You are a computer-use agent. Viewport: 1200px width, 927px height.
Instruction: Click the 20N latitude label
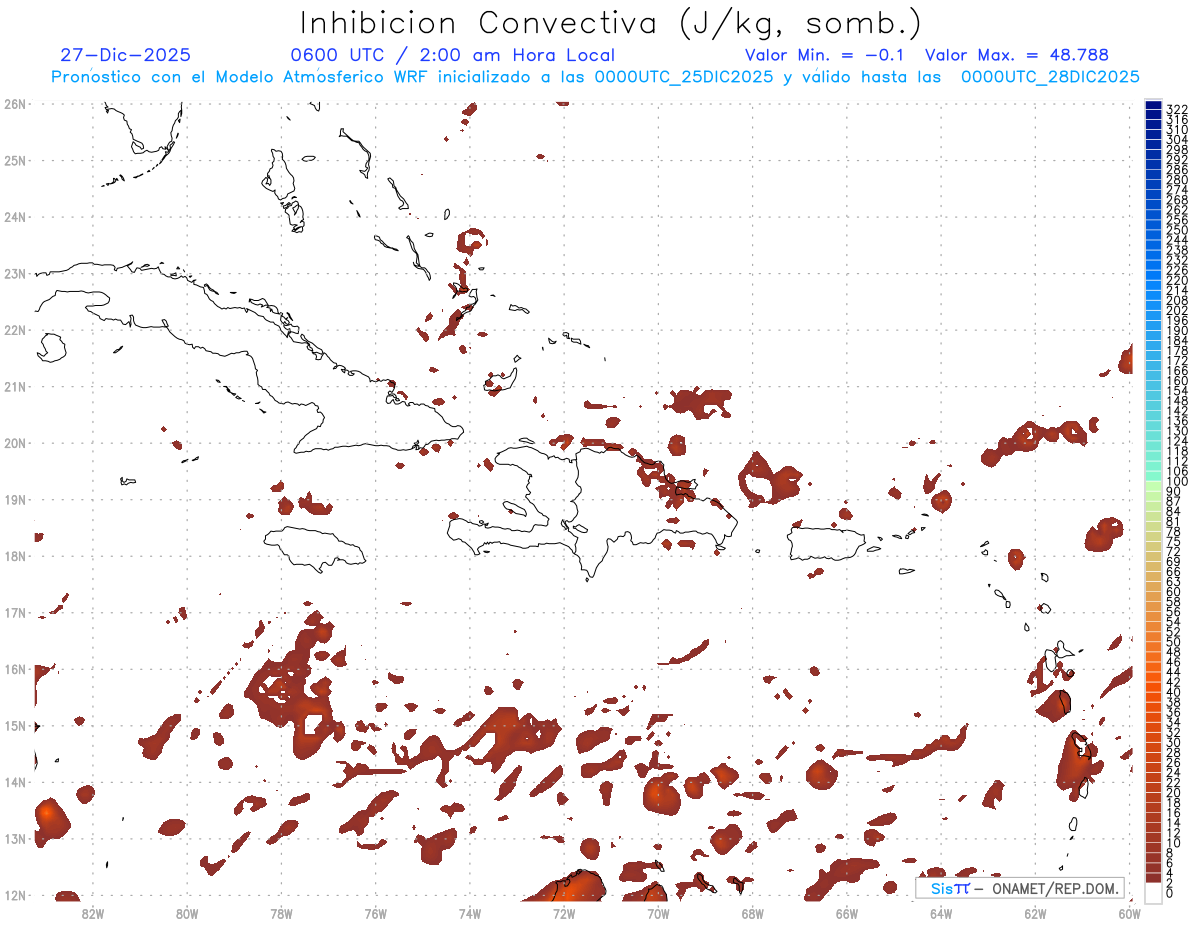[x=15, y=443]
